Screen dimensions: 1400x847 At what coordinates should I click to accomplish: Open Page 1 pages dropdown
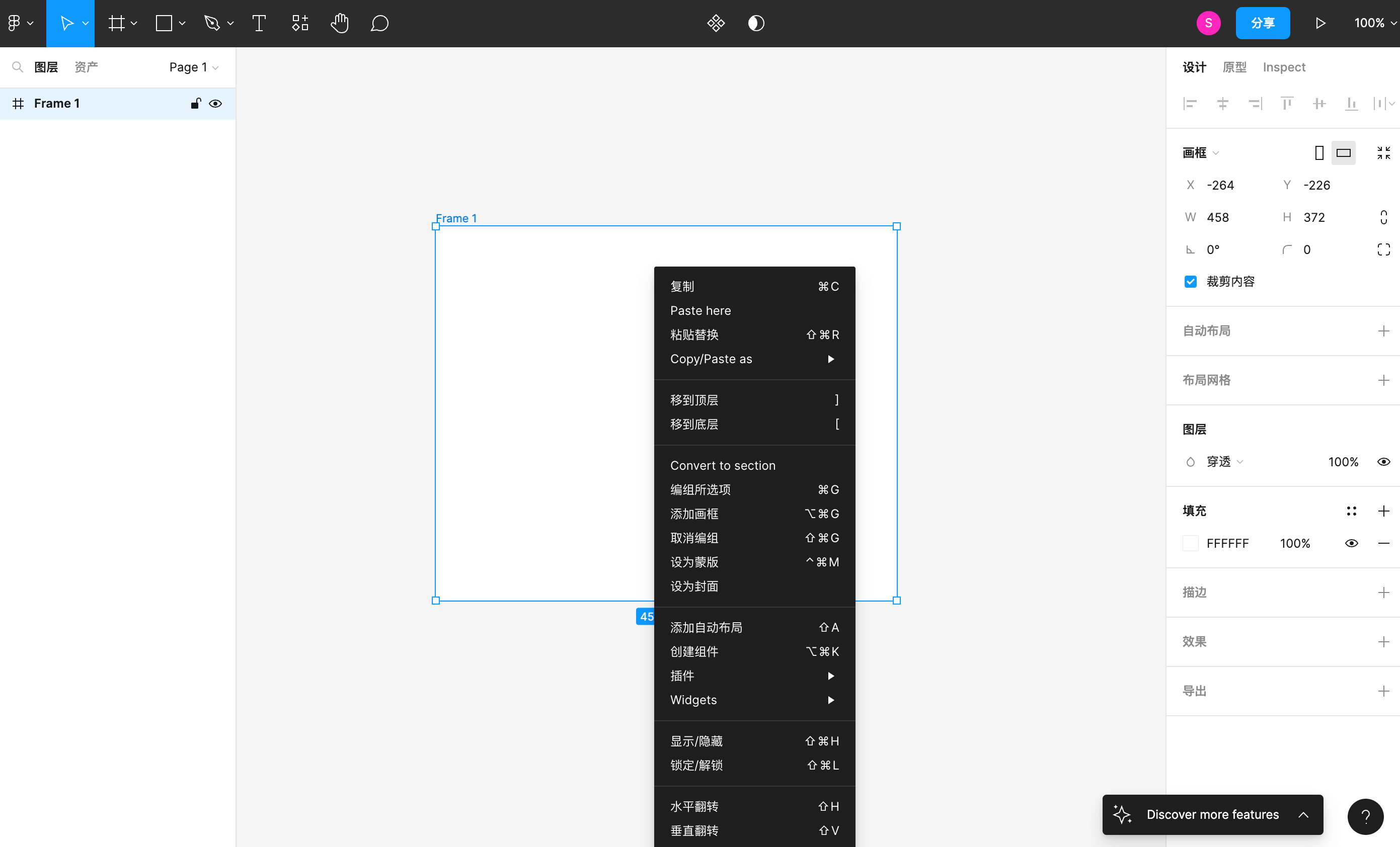(194, 67)
